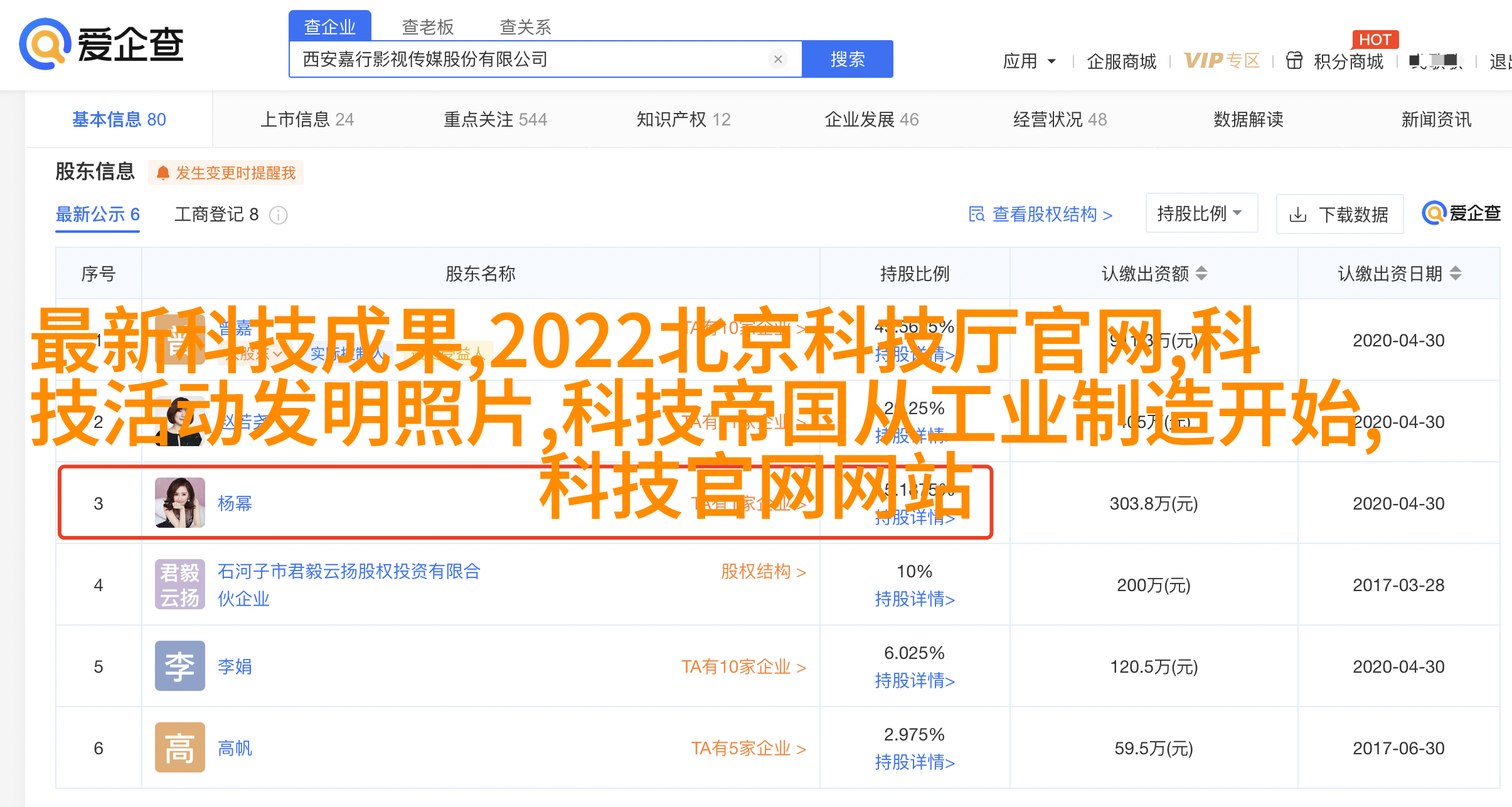Screen dimensions: 1512x807
Task: Open the 查看股权结构 link
Action: pos(1041,214)
